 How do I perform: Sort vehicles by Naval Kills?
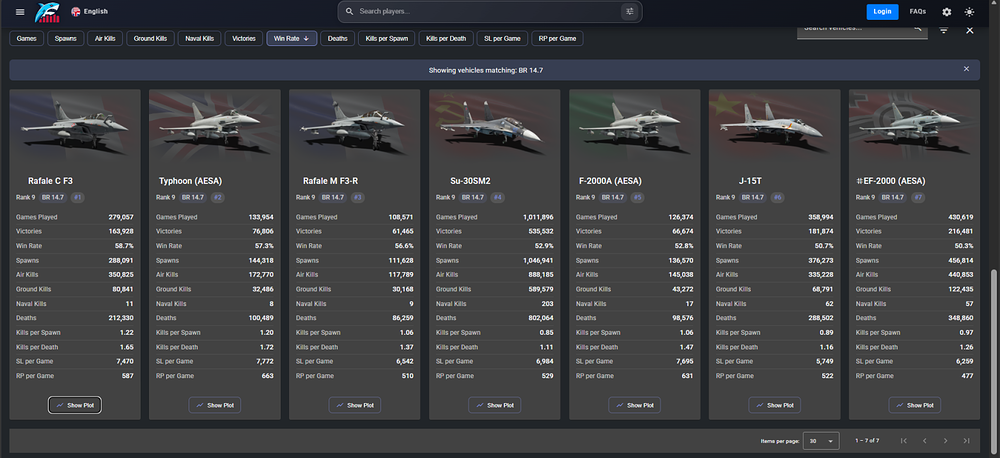[x=199, y=38]
